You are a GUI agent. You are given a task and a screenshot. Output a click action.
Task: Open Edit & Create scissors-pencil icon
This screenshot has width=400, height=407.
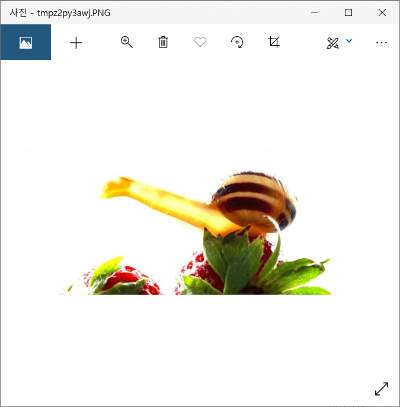point(333,43)
